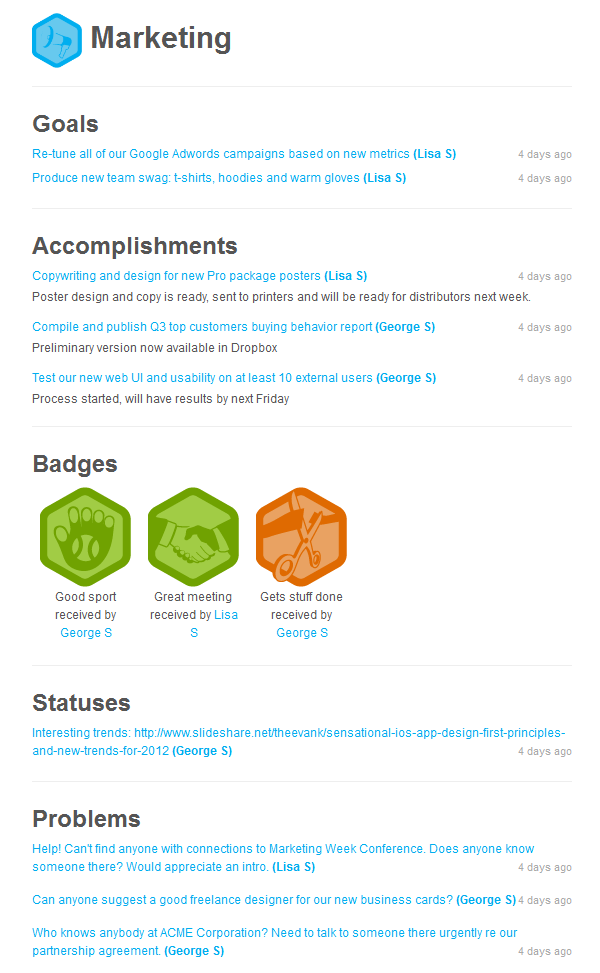Open the Marketing Week Conference help problem

pyautogui.click(x=283, y=858)
